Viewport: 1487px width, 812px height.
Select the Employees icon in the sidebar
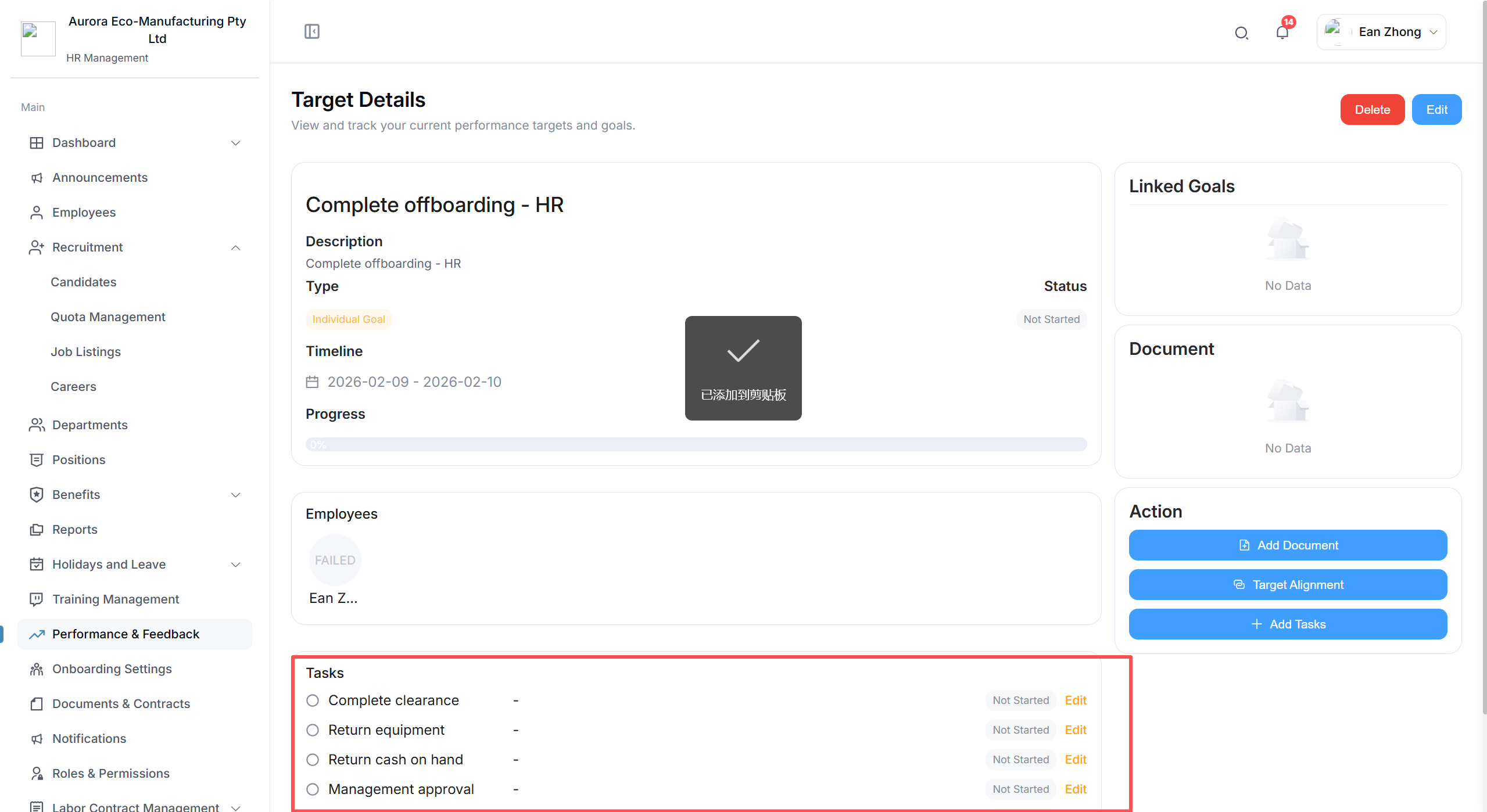click(x=36, y=213)
